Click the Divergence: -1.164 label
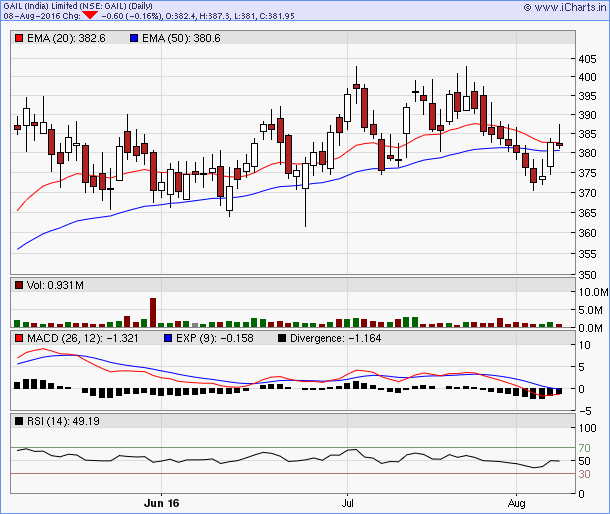The image size is (610, 514). [336, 338]
